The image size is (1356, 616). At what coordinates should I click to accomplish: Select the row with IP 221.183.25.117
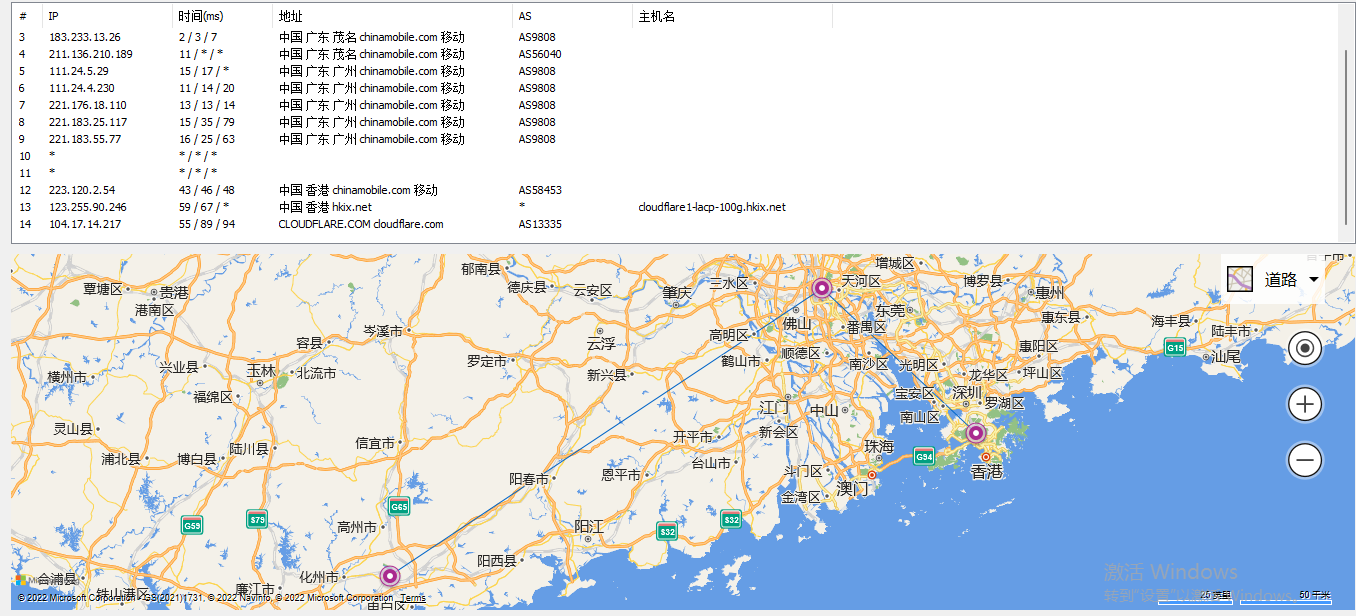point(675,122)
